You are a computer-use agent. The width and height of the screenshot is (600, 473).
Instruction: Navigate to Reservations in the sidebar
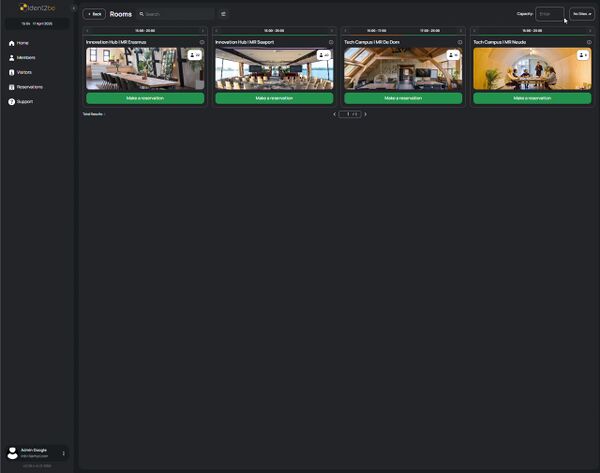(x=29, y=87)
